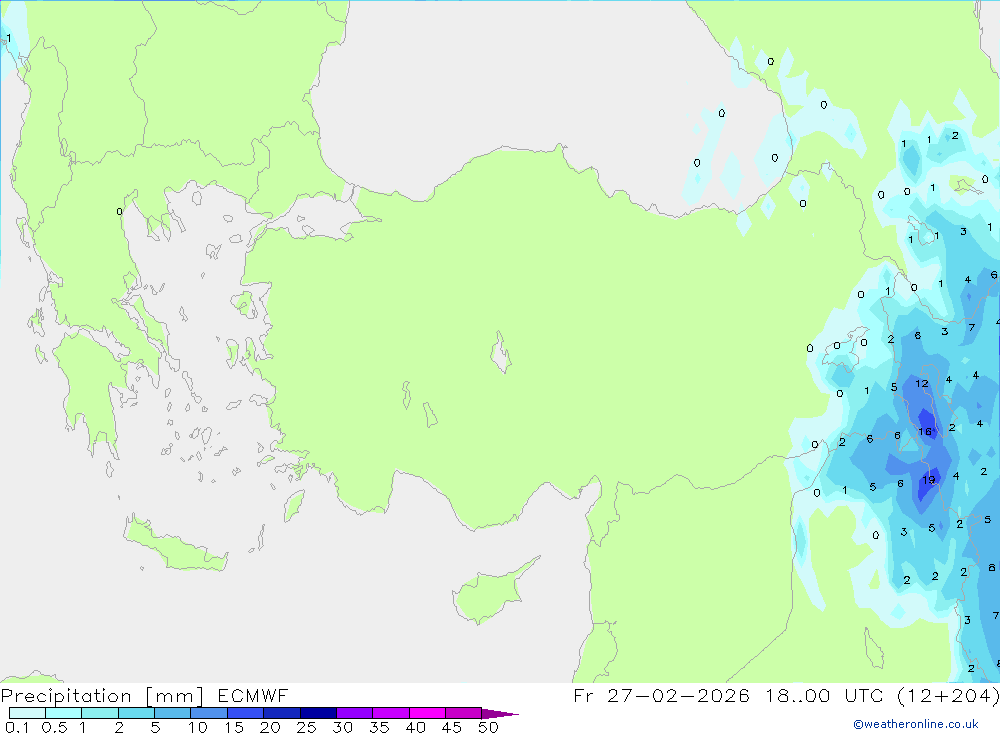Image resolution: width=1000 pixels, height=733 pixels.
Task: Click the 'Precipitation [mm]' title text
Action: pos(102,696)
